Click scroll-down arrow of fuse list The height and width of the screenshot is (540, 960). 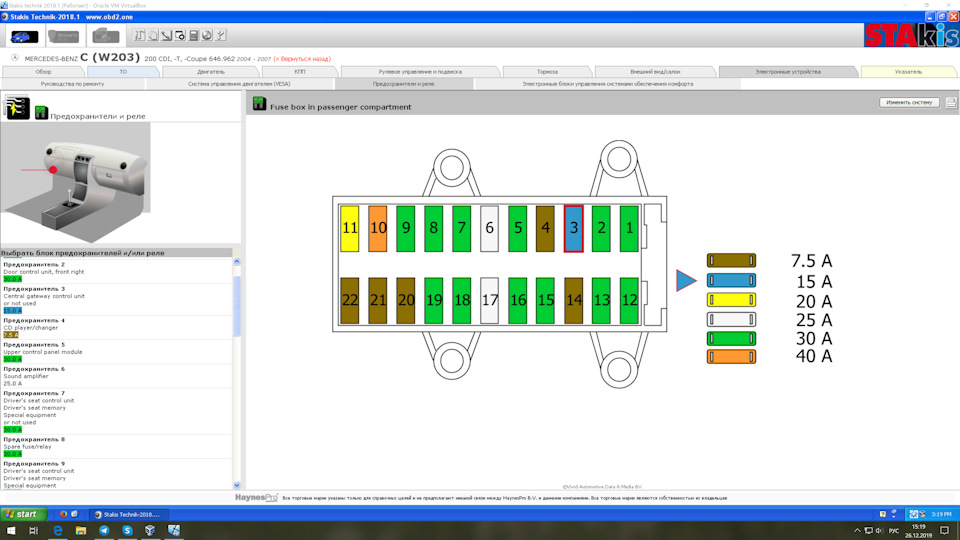point(237,485)
